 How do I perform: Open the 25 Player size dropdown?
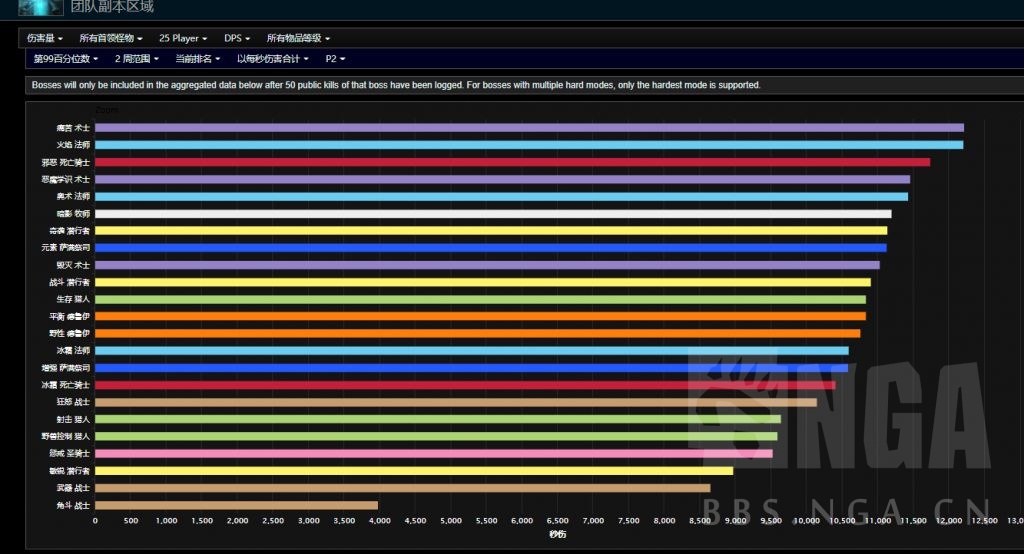pos(183,39)
